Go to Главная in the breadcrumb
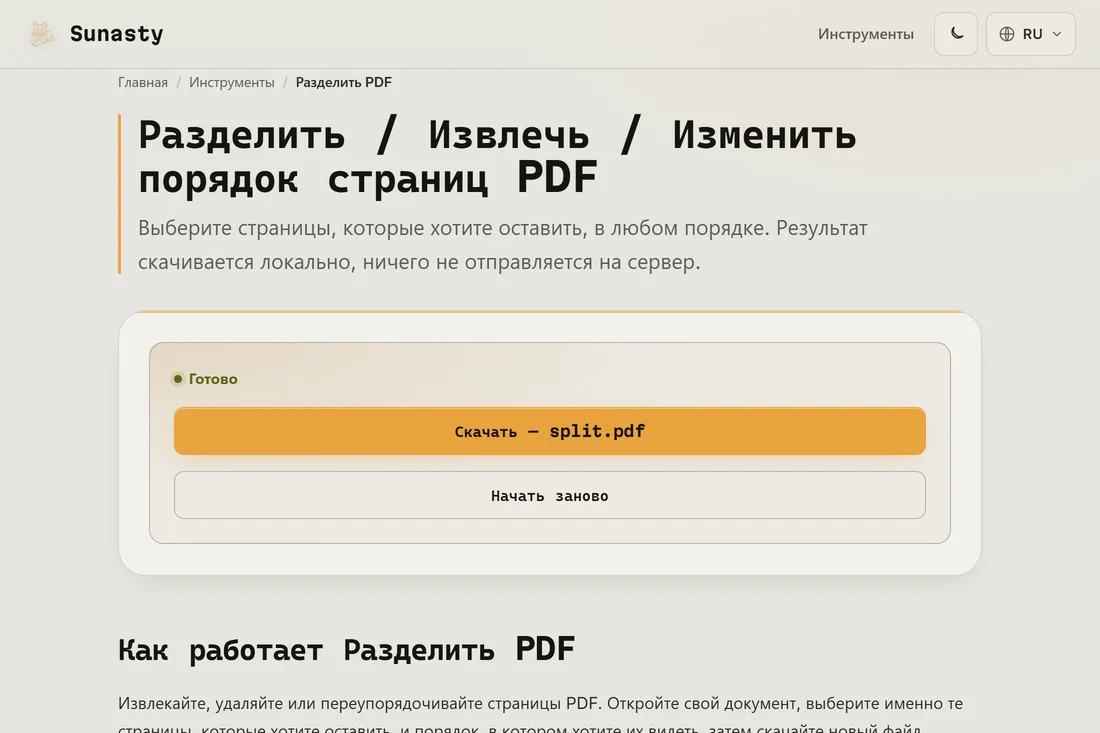The height and width of the screenshot is (733, 1100). pyautogui.click(x=142, y=82)
